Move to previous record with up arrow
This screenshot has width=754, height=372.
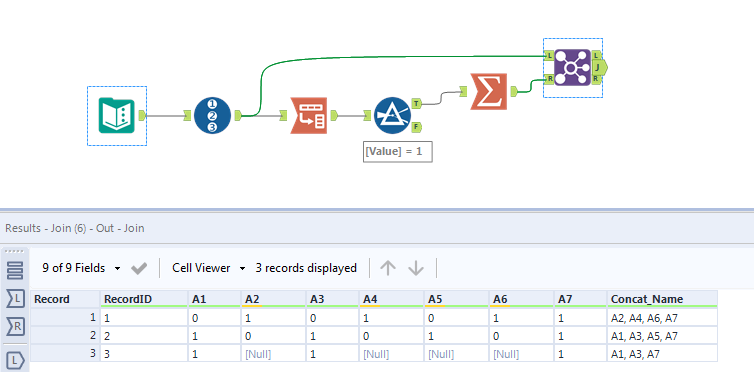point(388,268)
